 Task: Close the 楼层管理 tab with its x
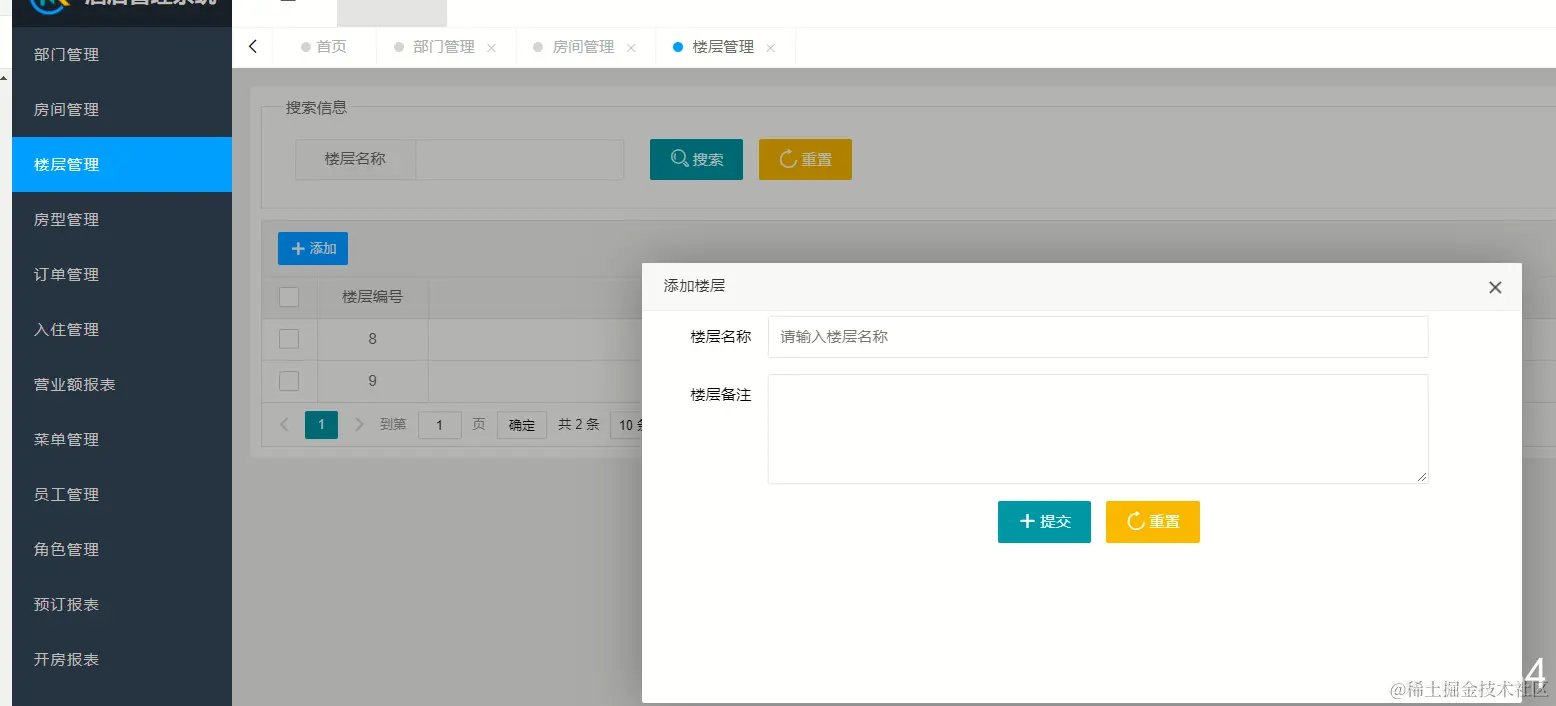pyautogui.click(x=770, y=48)
